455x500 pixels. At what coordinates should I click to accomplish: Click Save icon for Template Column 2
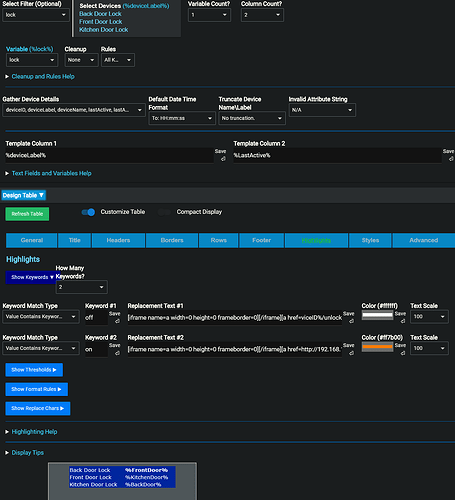point(451,159)
